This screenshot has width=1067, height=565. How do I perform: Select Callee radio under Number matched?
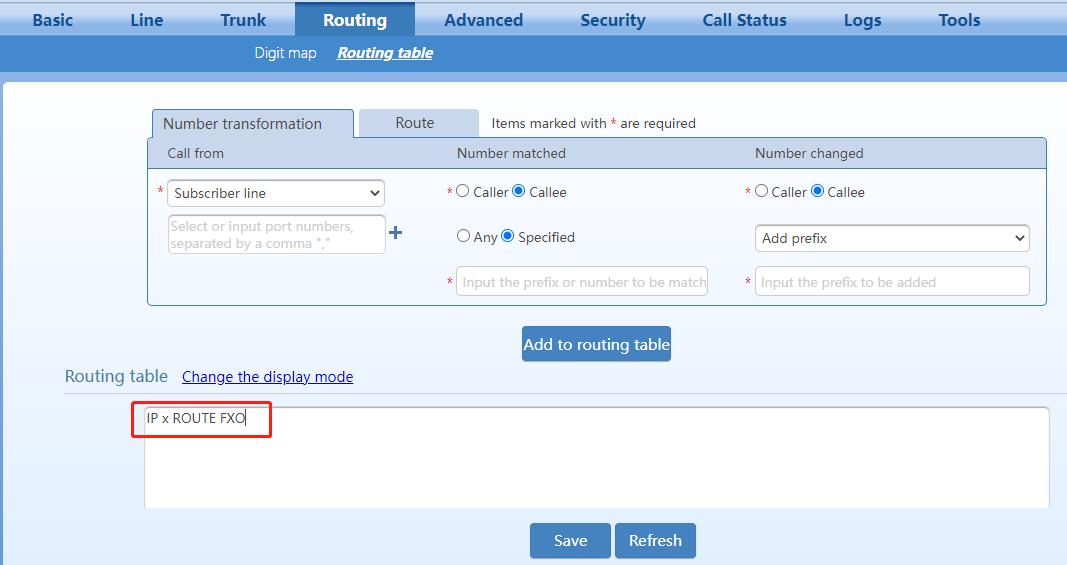coord(518,192)
